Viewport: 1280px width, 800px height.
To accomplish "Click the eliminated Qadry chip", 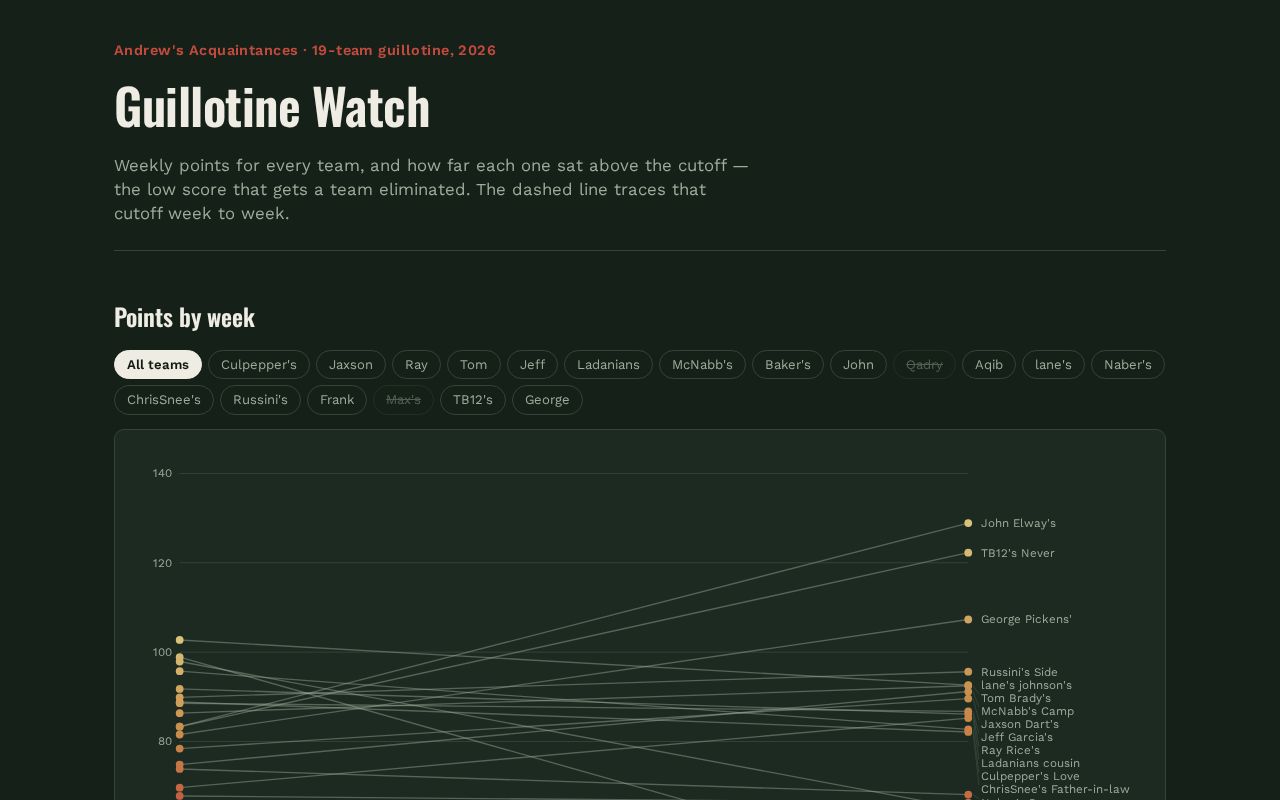I will click(x=924, y=365).
